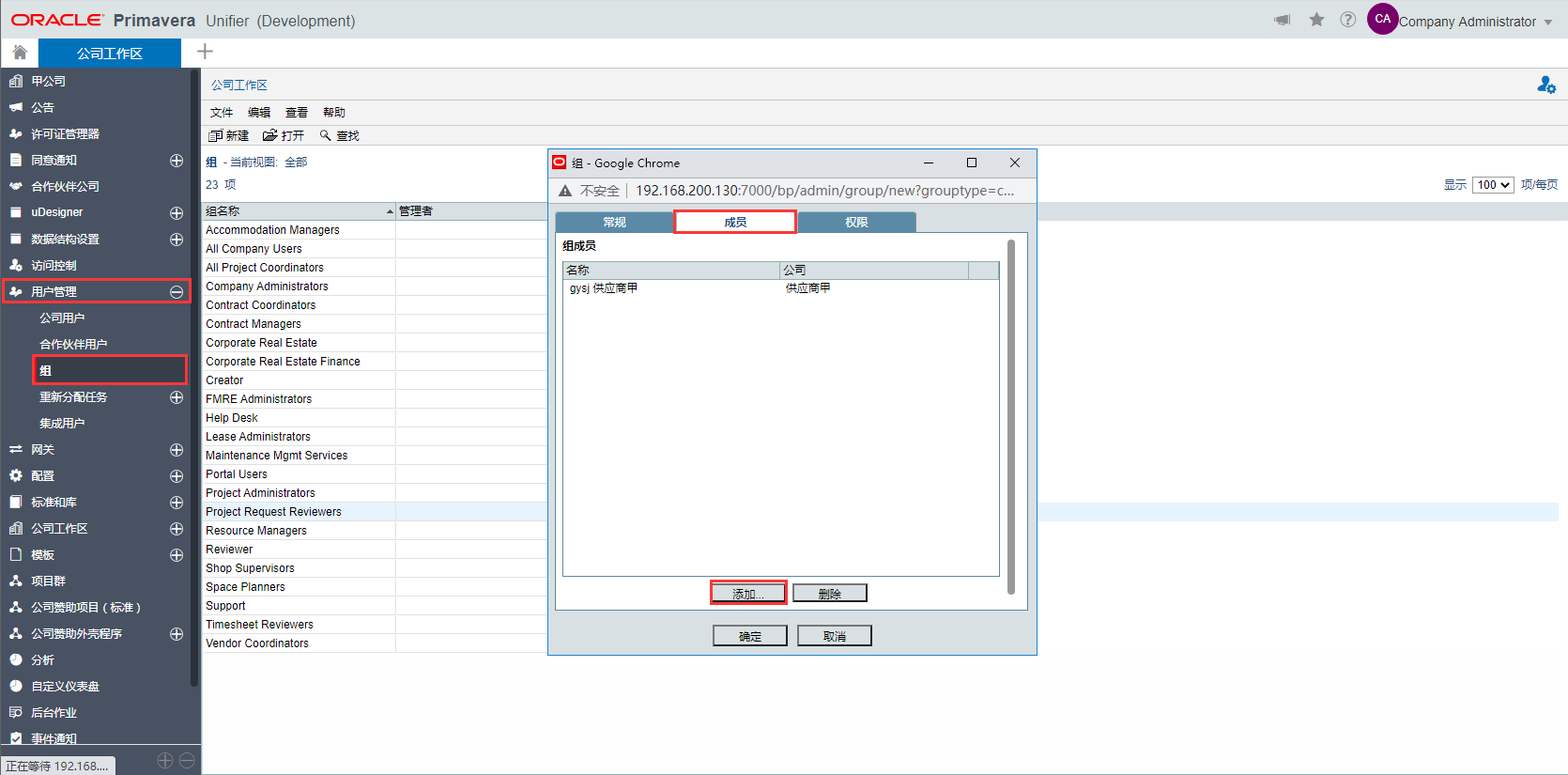1568x775 pixels.
Task: Expand the 数据结构设置 node
Action: click(176, 240)
